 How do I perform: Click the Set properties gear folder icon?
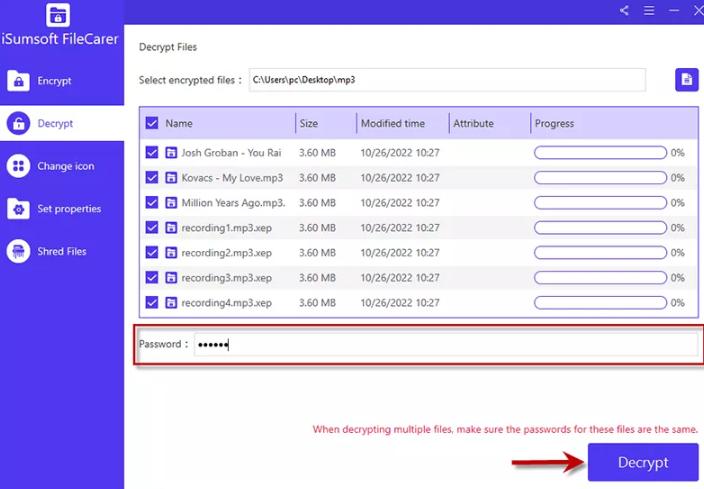click(18, 209)
